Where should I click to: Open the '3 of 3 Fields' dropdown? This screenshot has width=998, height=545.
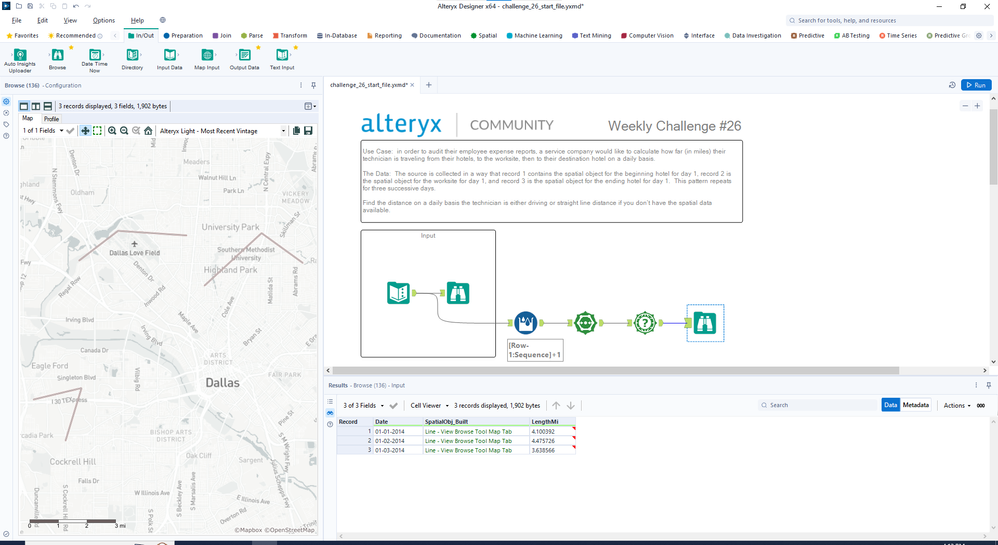(x=363, y=405)
